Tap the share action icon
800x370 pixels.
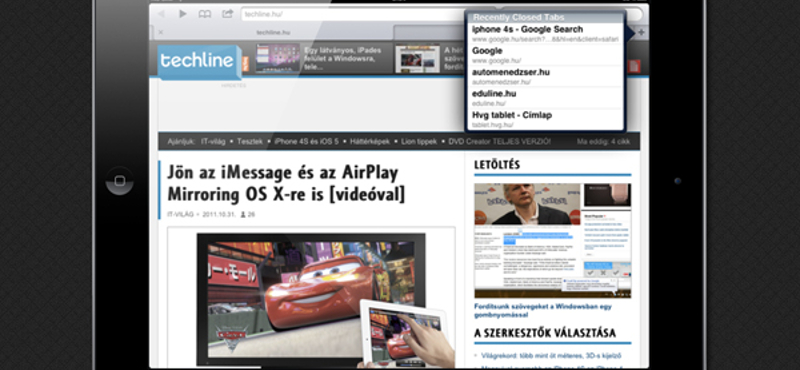(228, 14)
